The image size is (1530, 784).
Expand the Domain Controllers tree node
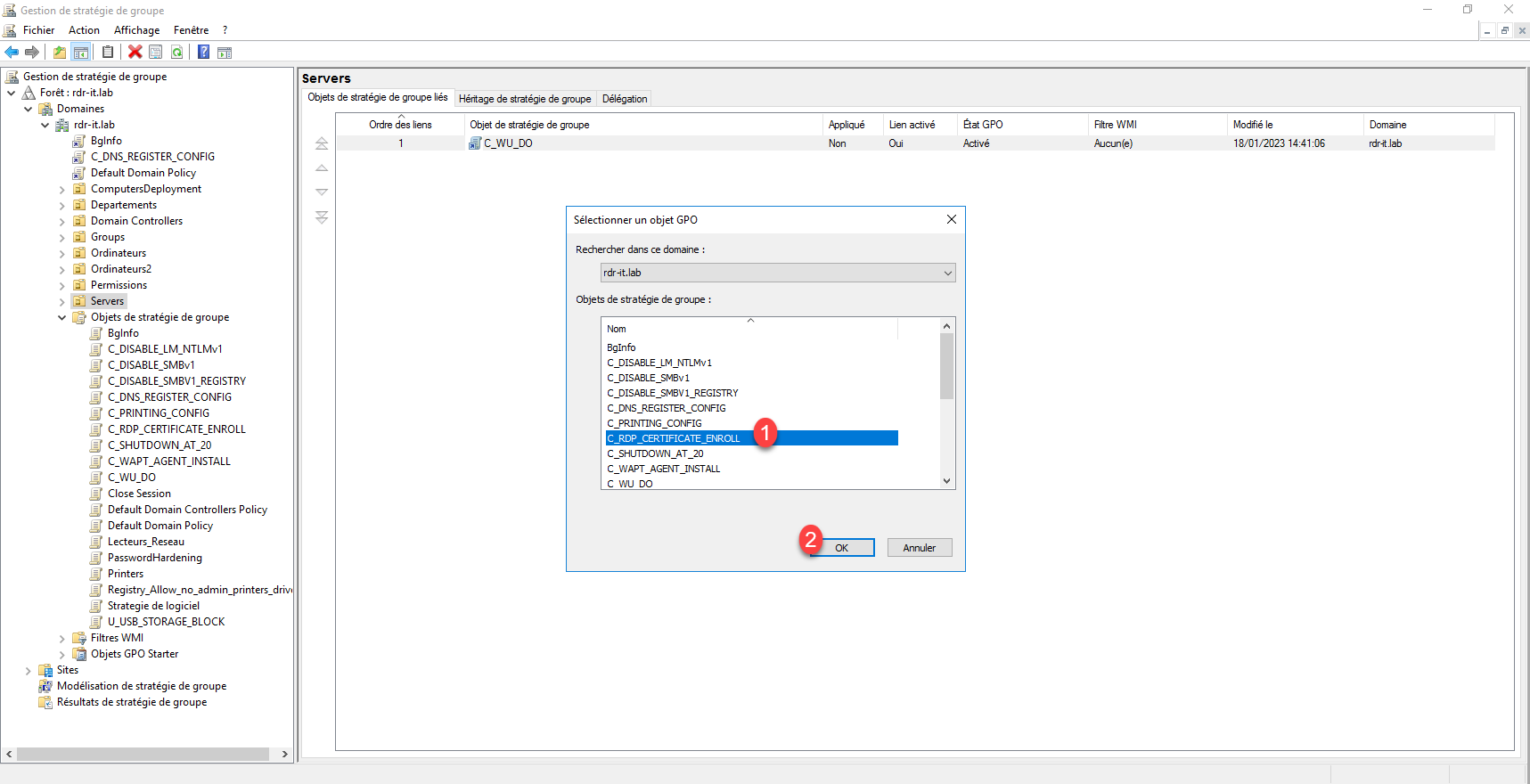click(61, 221)
